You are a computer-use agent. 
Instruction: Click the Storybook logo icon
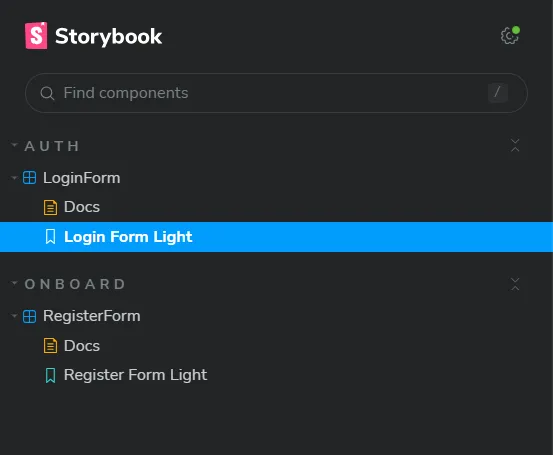tap(36, 36)
